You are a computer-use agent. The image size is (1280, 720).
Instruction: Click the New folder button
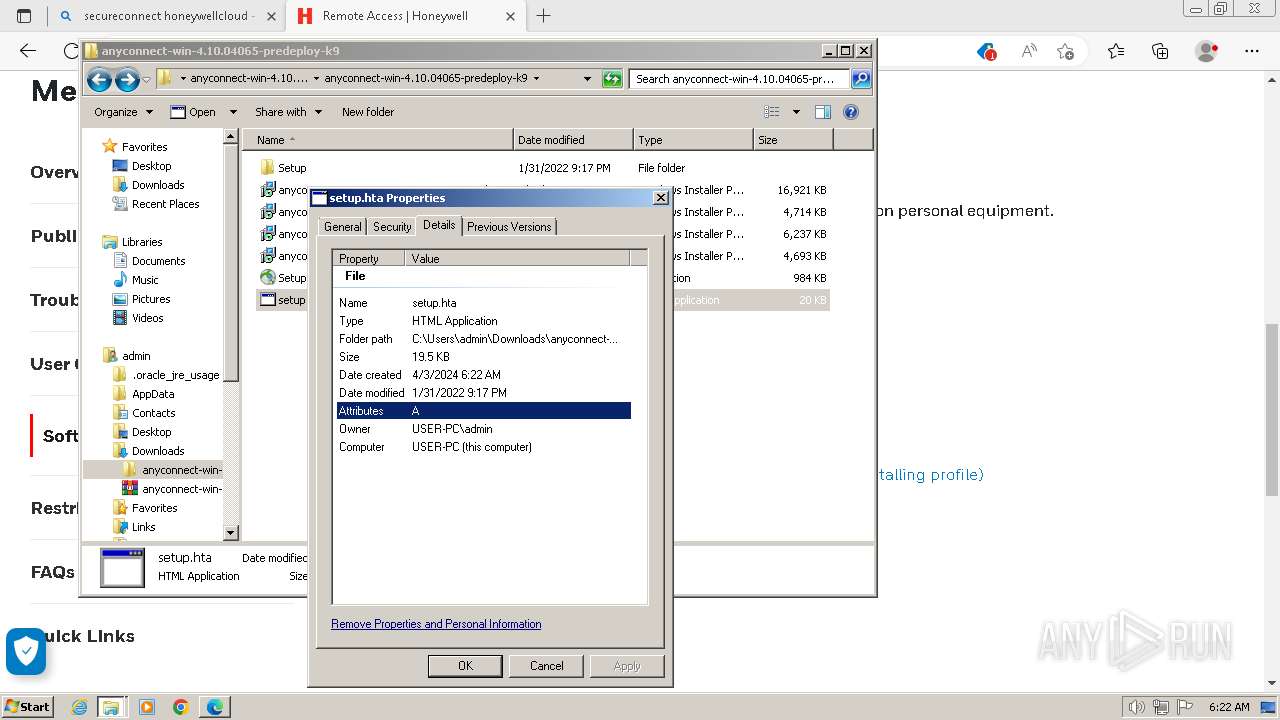[x=368, y=112]
